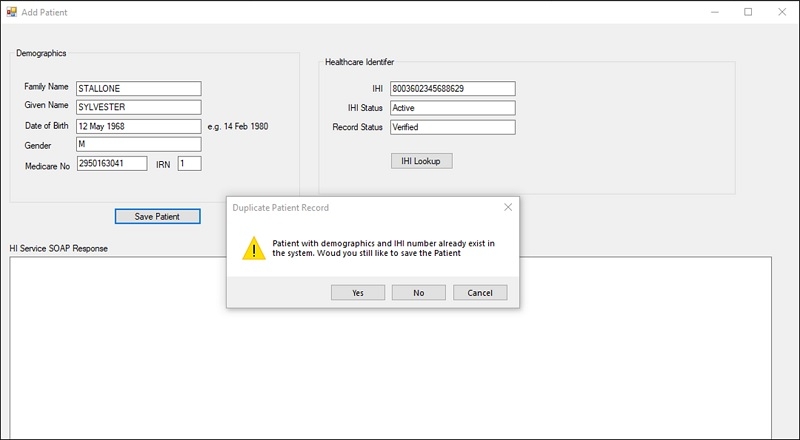800x440 pixels.
Task: Click the 'Date of Birth' label
Action: point(46,126)
